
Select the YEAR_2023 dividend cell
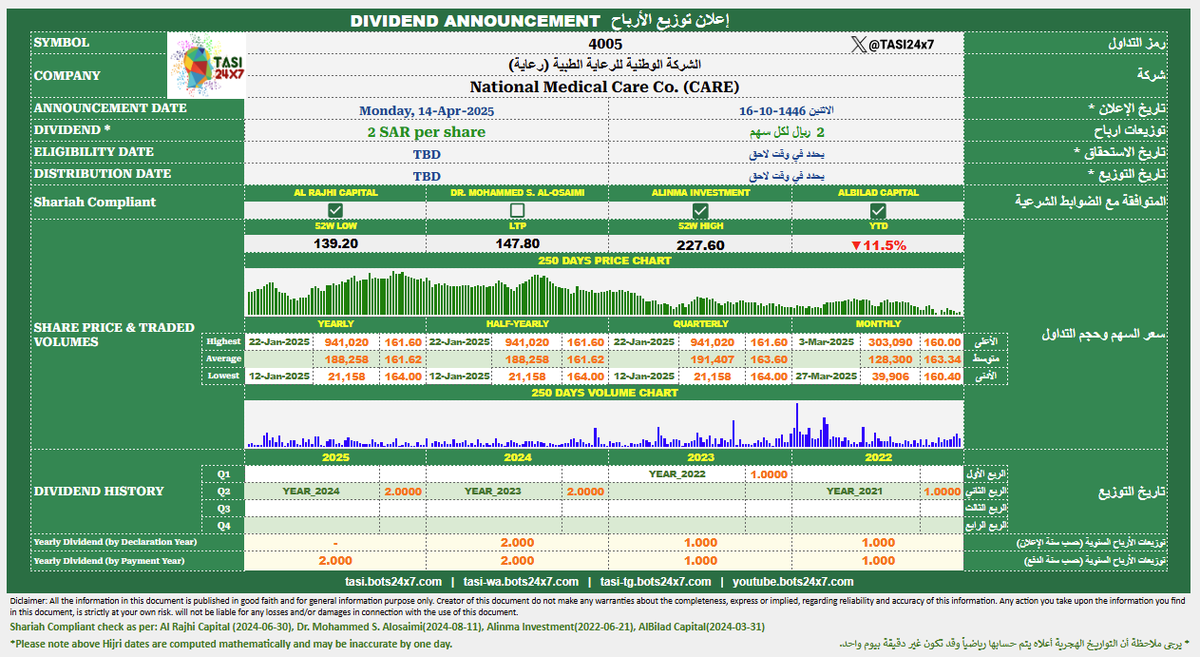click(495, 491)
